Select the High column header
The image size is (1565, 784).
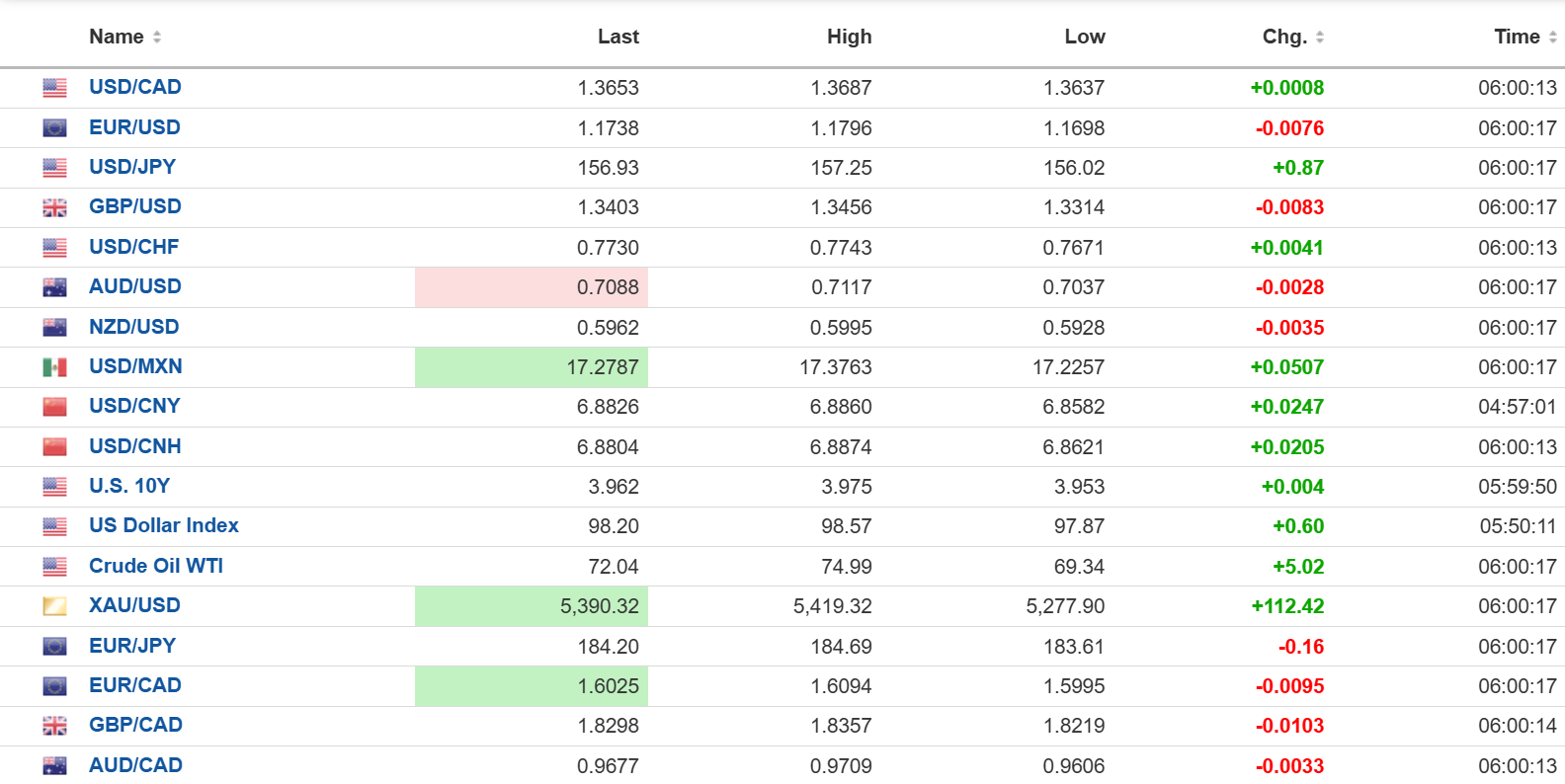click(x=849, y=37)
